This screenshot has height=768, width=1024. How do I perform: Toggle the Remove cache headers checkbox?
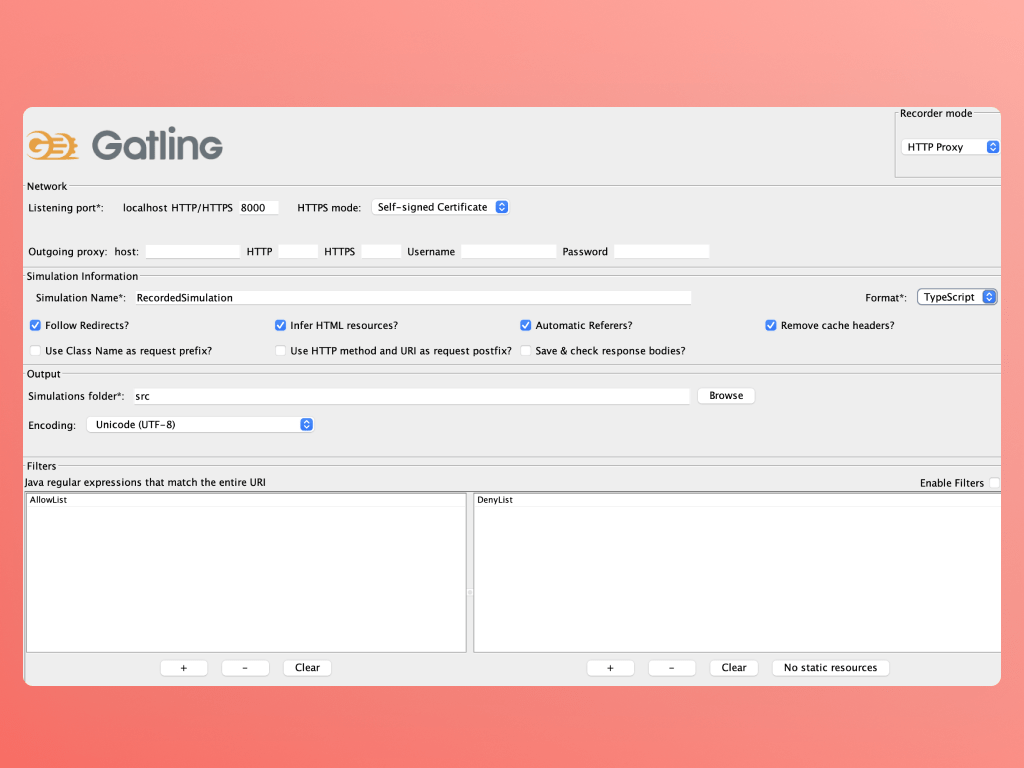[771, 325]
